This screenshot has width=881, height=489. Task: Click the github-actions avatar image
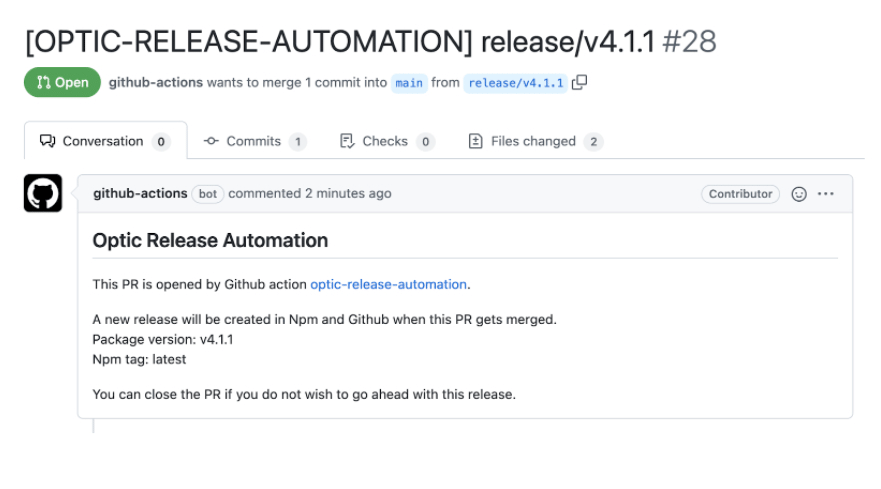(43, 193)
